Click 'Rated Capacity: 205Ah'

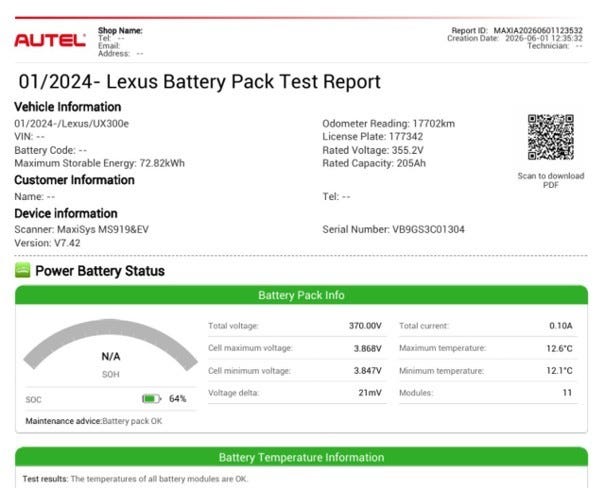[x=374, y=163]
